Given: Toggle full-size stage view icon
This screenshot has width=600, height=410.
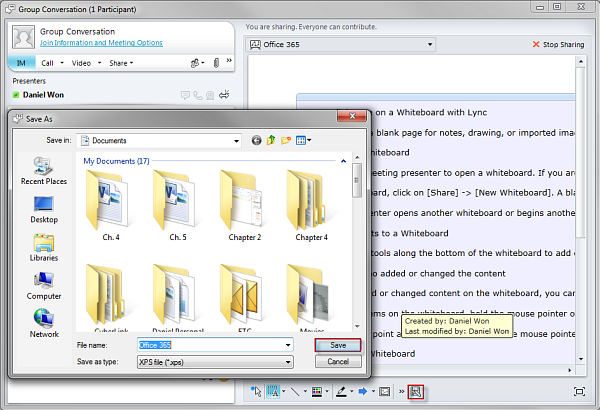Looking at the screenshot, I should click(x=579, y=391).
